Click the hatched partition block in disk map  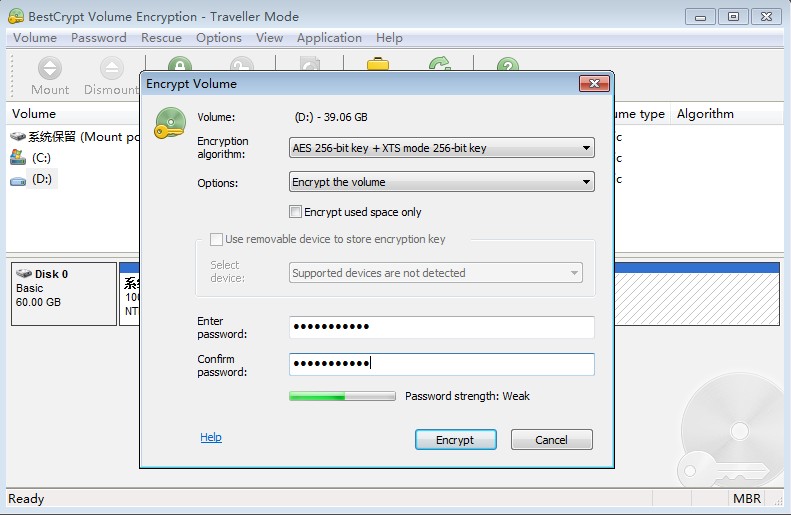point(697,299)
